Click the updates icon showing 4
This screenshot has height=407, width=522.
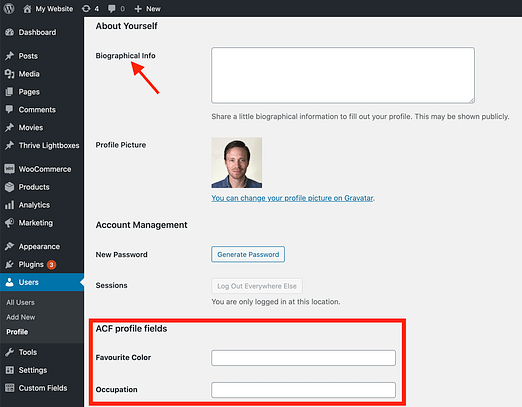[86, 9]
